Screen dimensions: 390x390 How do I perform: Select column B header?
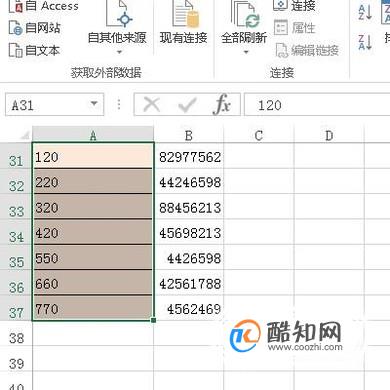(189, 135)
